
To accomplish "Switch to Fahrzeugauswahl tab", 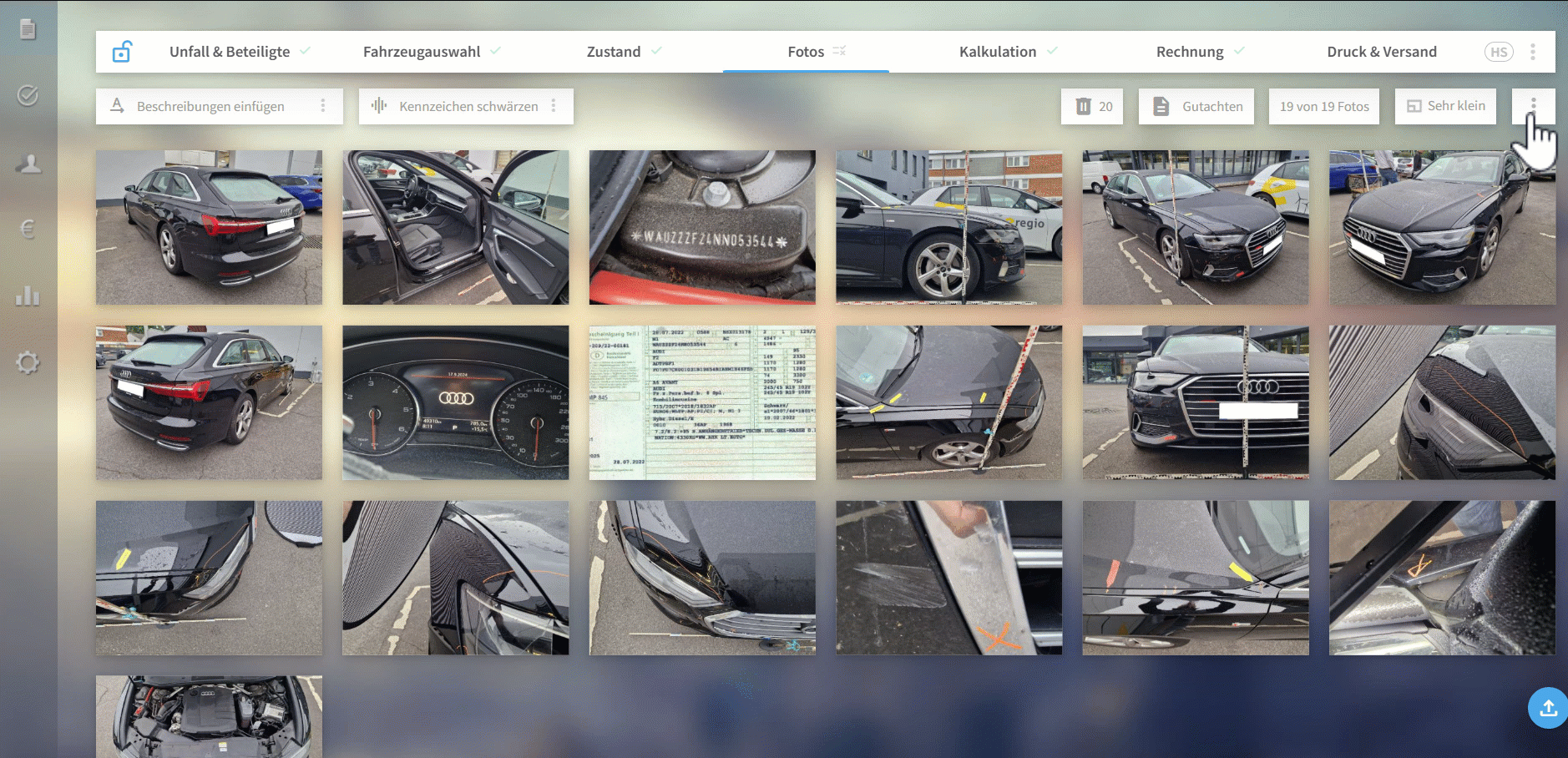I will (x=422, y=52).
